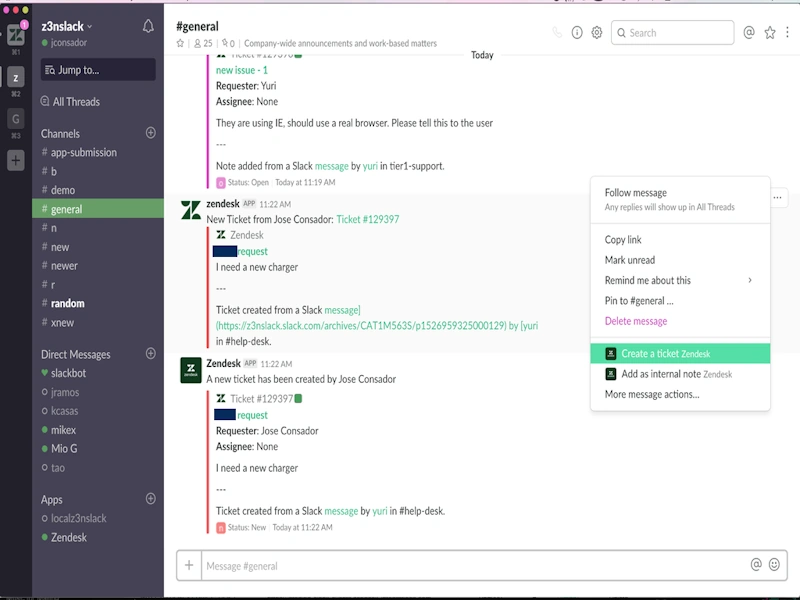Click the zendesk app avatar at 11:22

tap(191, 210)
